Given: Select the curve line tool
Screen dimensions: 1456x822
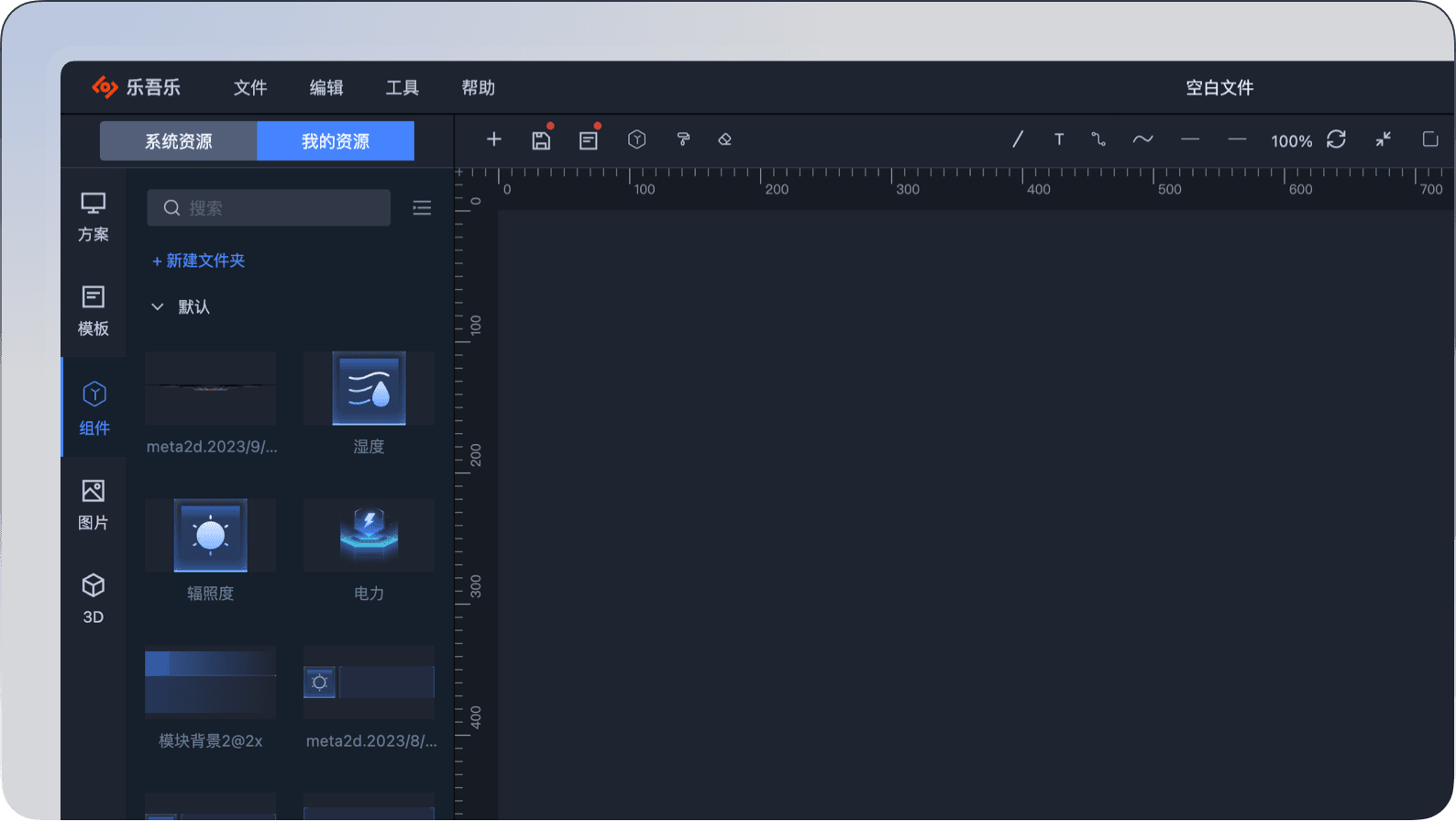Looking at the screenshot, I should (x=1142, y=139).
